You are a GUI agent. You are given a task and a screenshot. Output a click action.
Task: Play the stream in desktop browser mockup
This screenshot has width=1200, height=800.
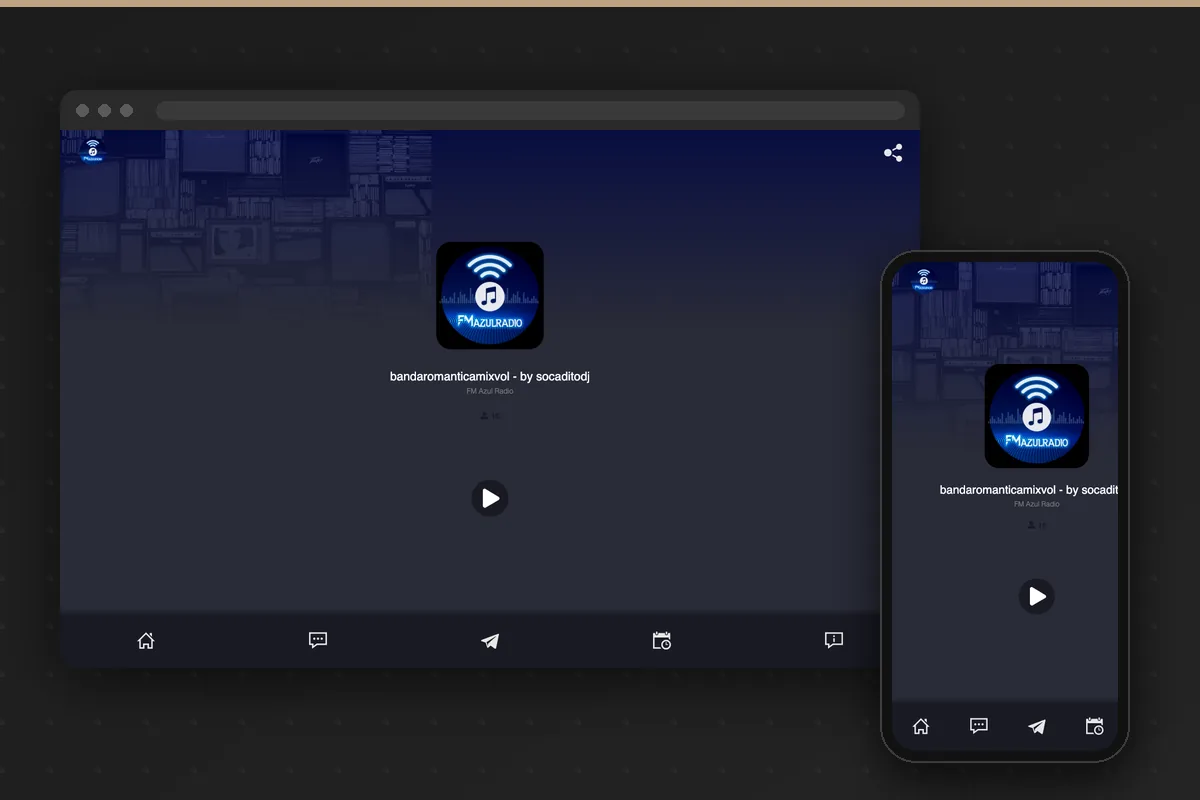click(490, 498)
